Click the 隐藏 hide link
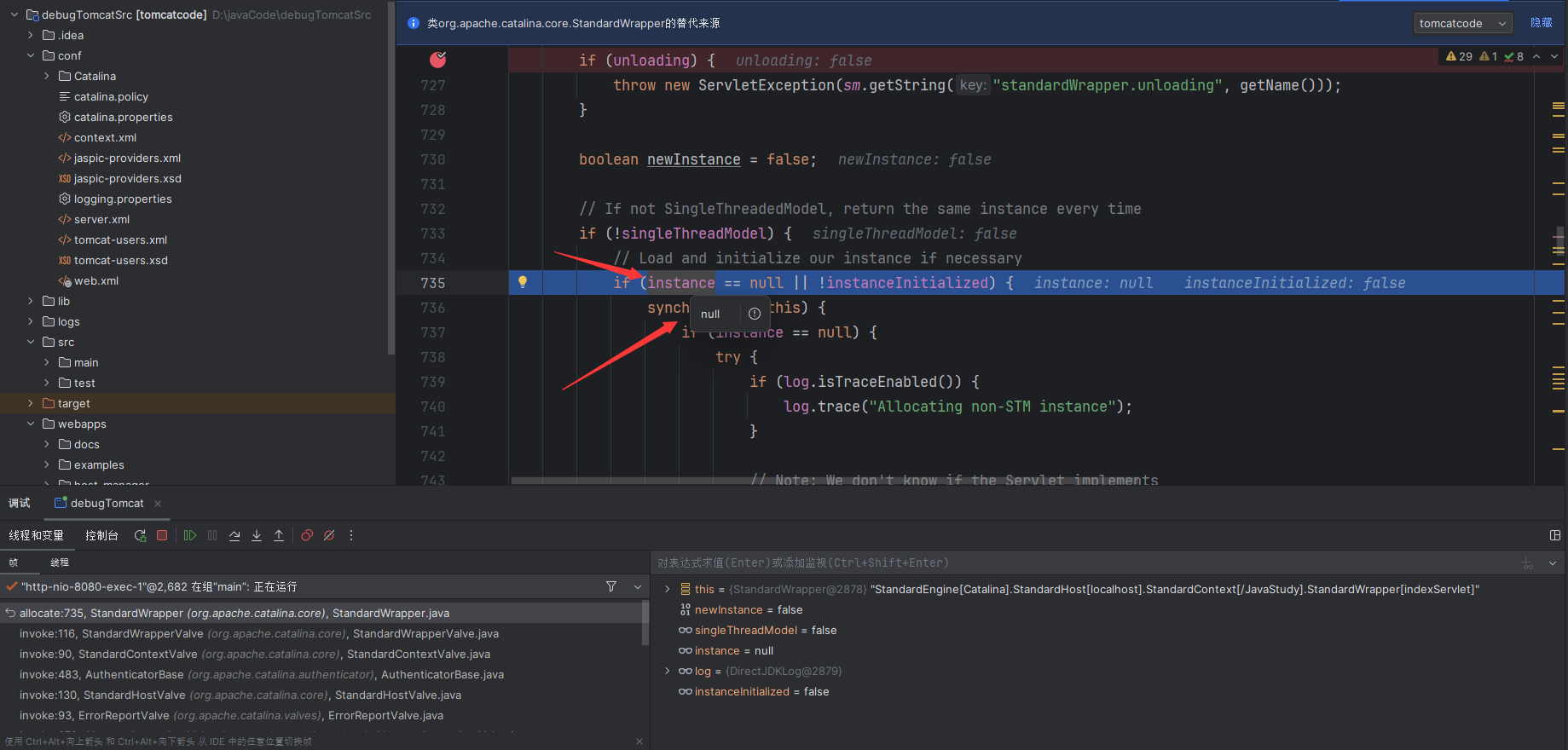This screenshot has height=750, width=1568. (x=1542, y=23)
